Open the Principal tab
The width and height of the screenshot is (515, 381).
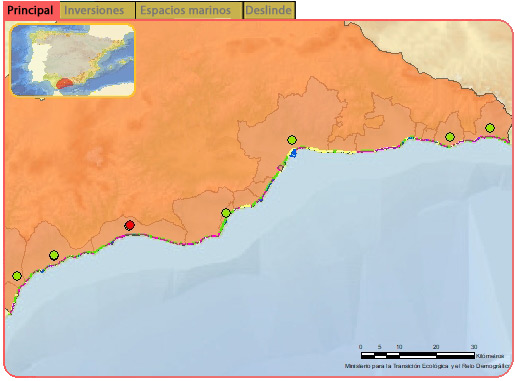click(31, 10)
